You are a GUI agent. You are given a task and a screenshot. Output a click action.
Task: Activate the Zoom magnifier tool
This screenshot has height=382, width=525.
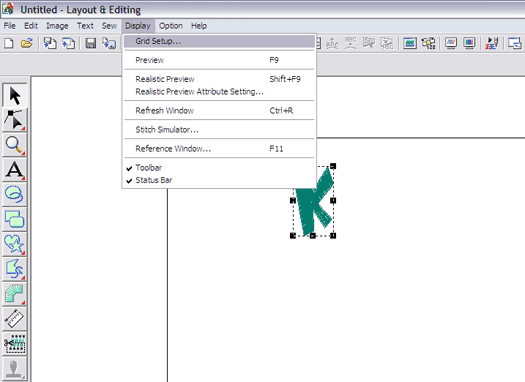pos(14,145)
